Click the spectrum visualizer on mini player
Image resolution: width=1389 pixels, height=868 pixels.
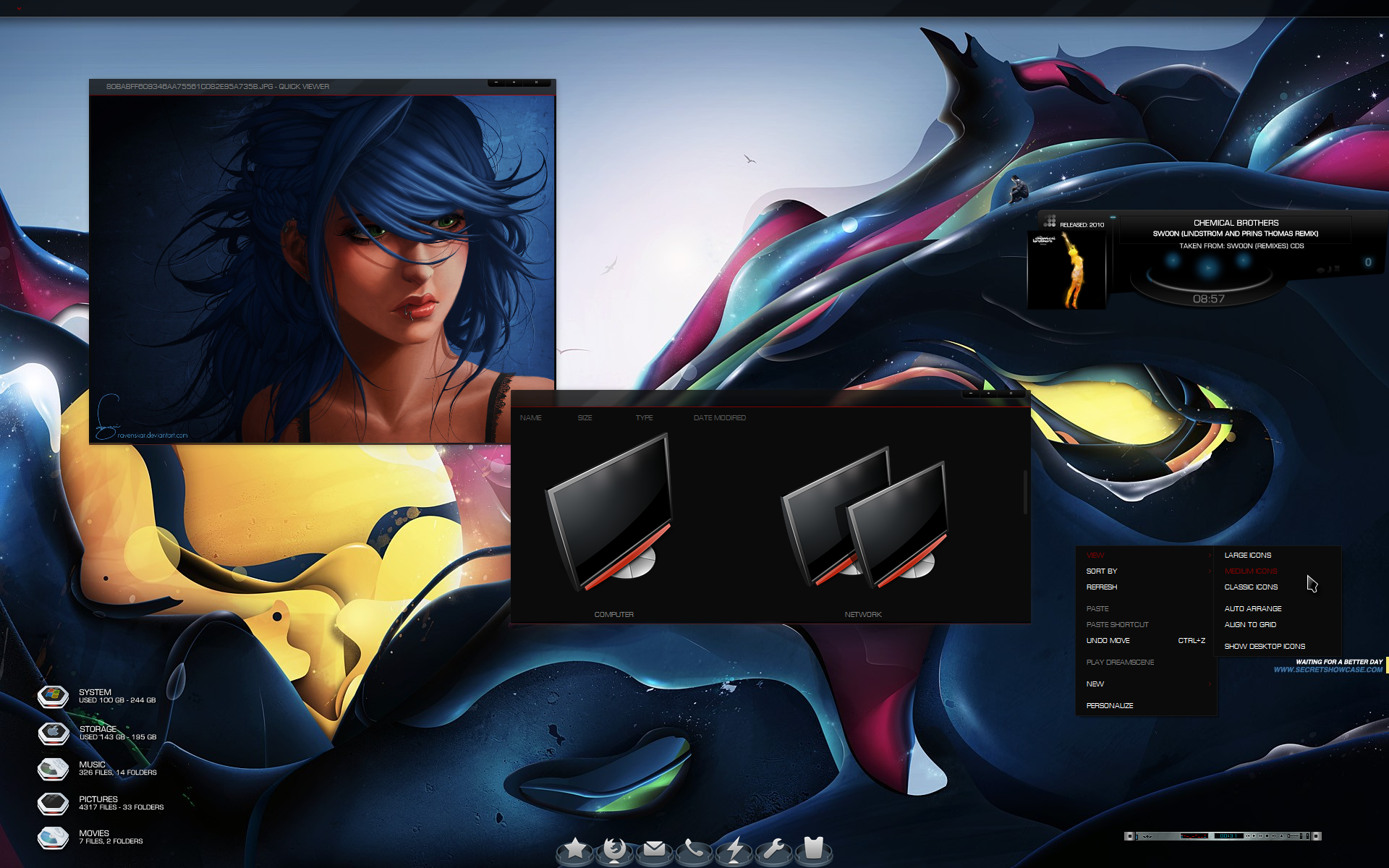click(x=1194, y=836)
